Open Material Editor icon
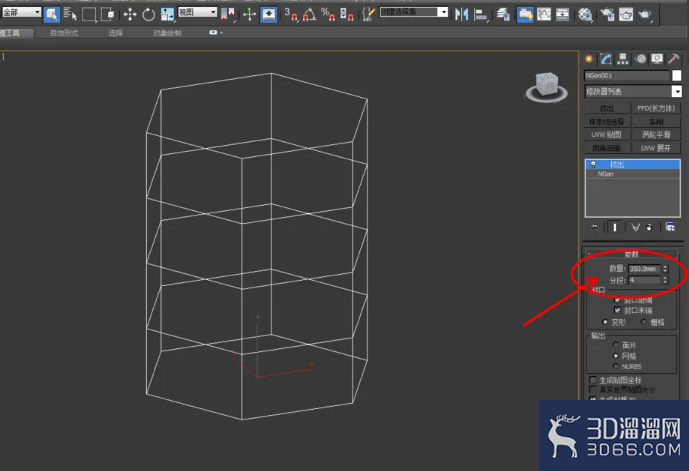 (x=585, y=14)
